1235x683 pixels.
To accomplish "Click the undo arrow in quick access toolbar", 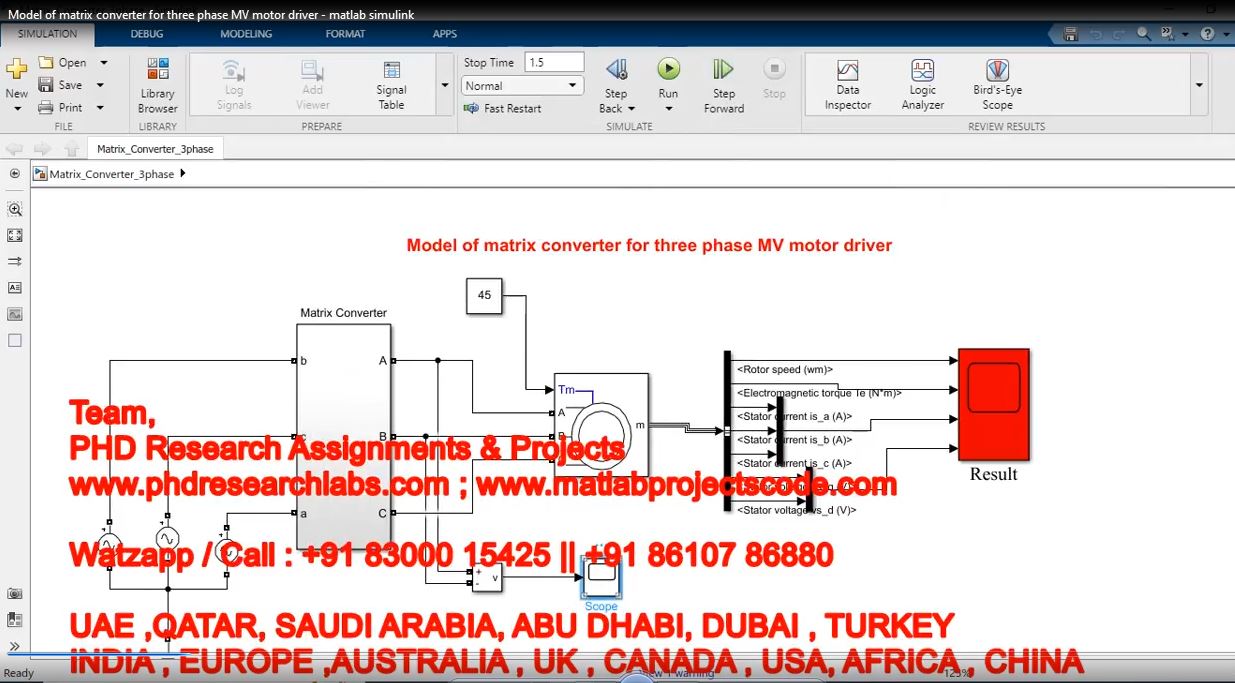I will pos(1095,33).
